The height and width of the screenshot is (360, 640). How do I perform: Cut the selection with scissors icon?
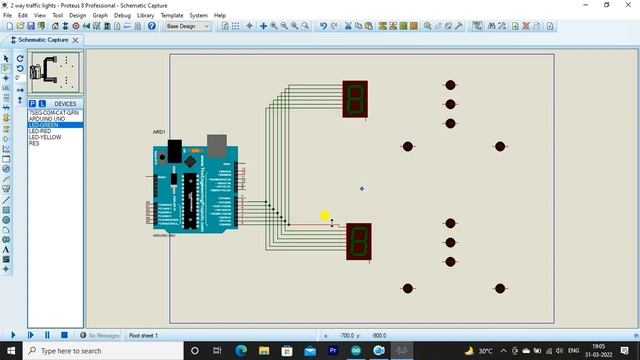click(x=348, y=26)
